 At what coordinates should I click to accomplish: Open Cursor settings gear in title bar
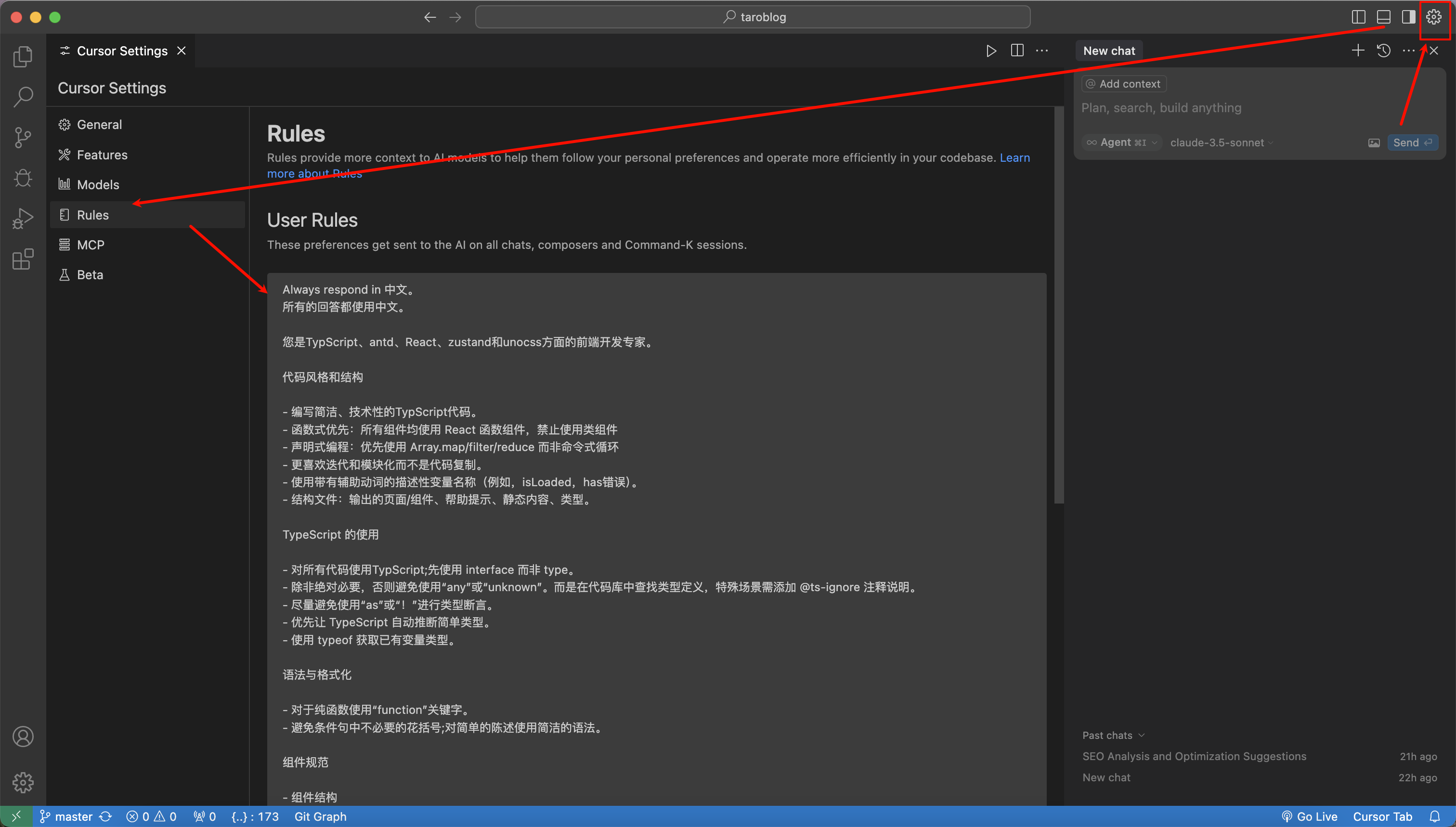1433,17
